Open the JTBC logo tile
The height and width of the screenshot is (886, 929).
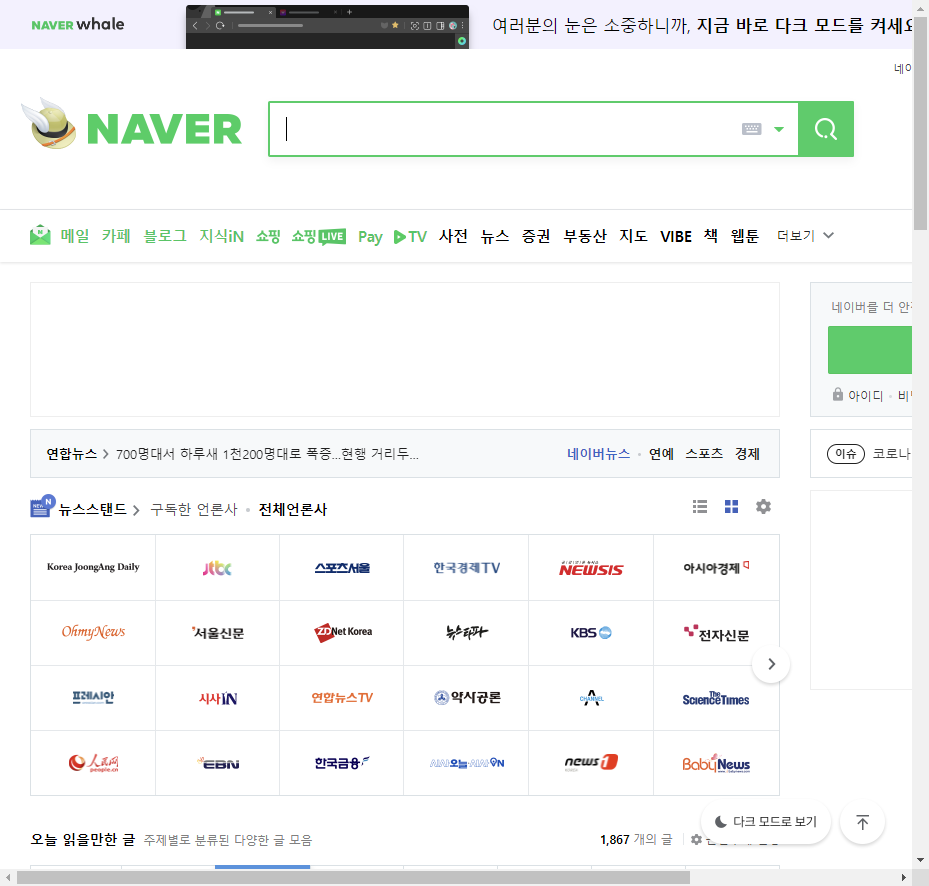tap(217, 568)
